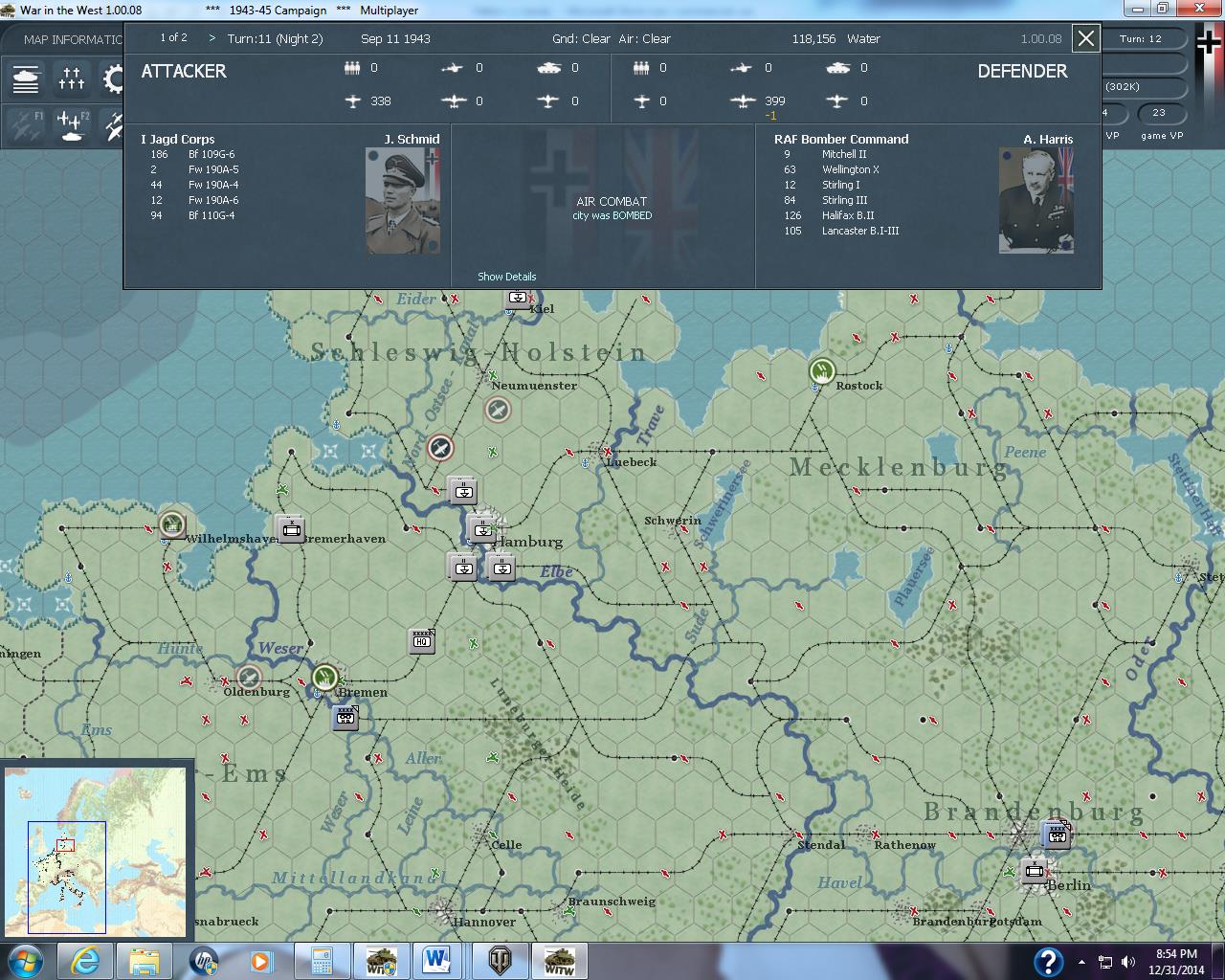The height and width of the screenshot is (980, 1225).
Task: Click J. Schmid commander portrait
Action: tap(403, 201)
